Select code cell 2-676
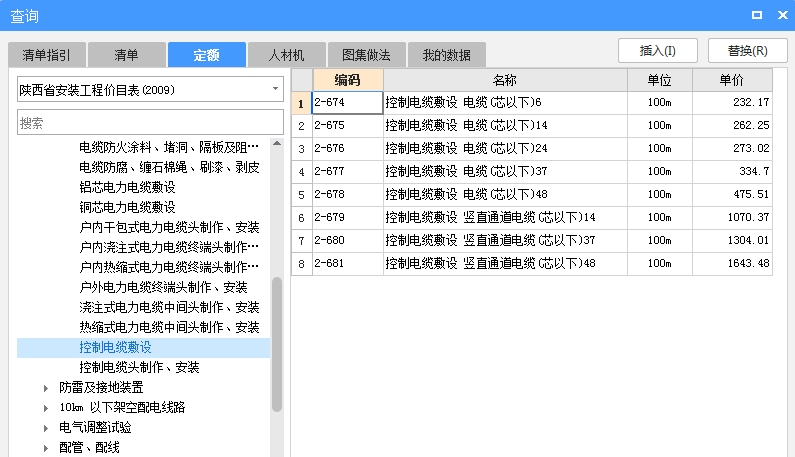Image resolution: width=795 pixels, height=457 pixels. coord(348,149)
